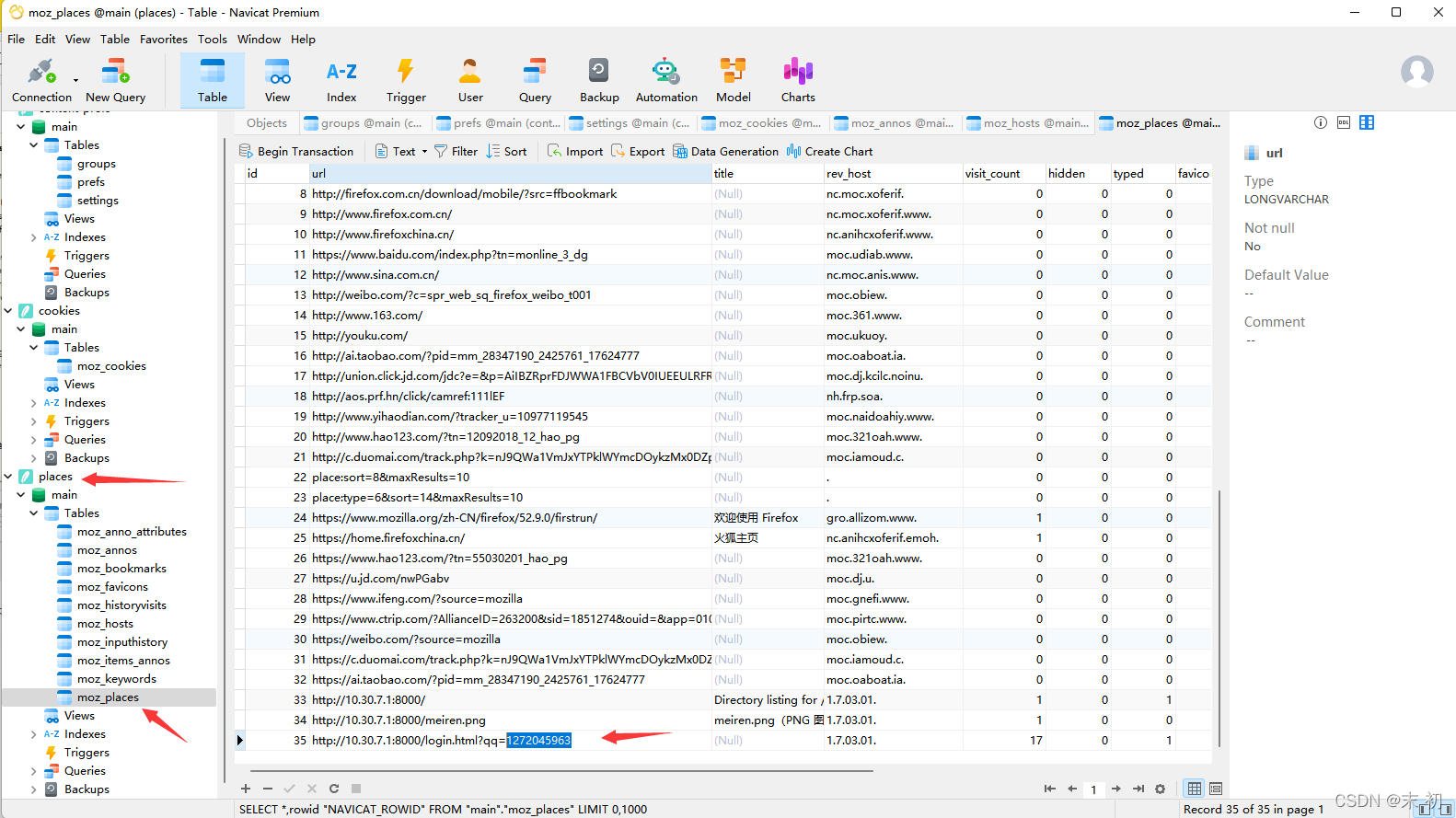Go to the first page
This screenshot has height=818, width=1456.
click(1049, 789)
